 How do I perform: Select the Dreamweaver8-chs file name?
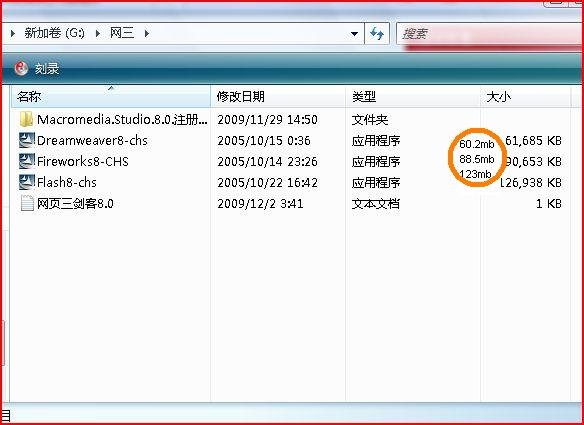click(92, 140)
